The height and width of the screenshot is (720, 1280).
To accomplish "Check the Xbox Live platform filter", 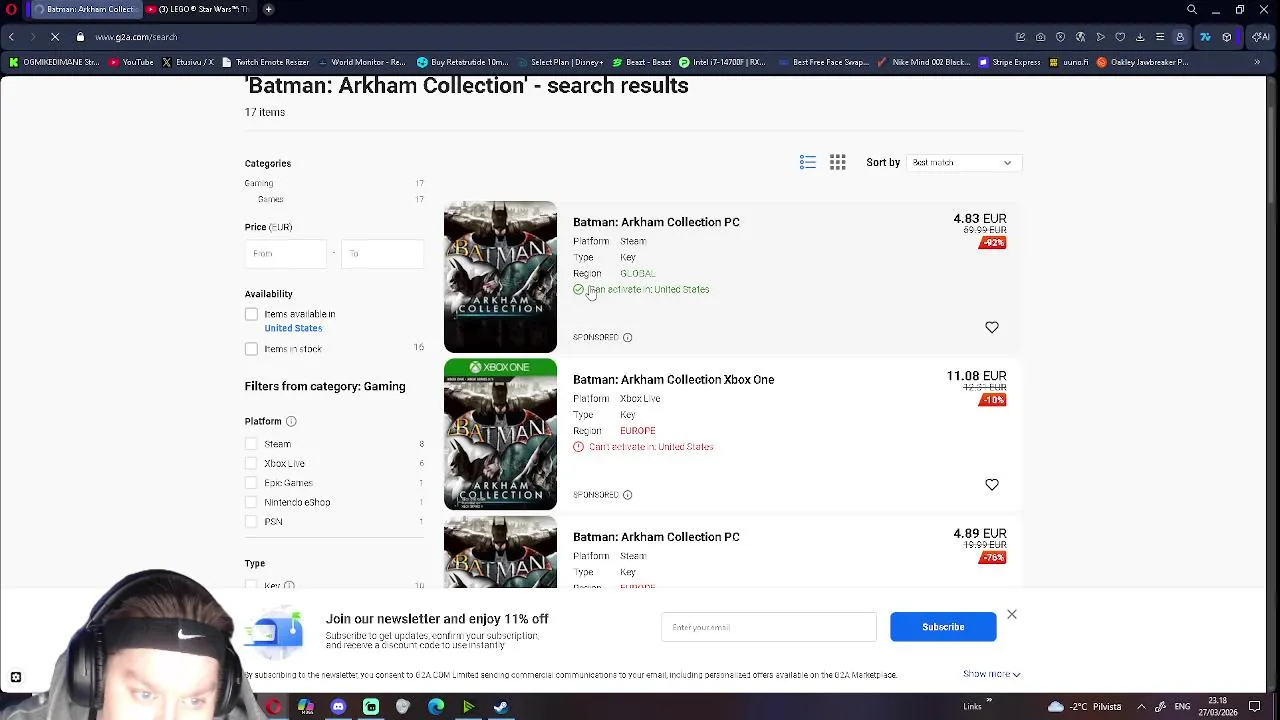I will 251,464.
